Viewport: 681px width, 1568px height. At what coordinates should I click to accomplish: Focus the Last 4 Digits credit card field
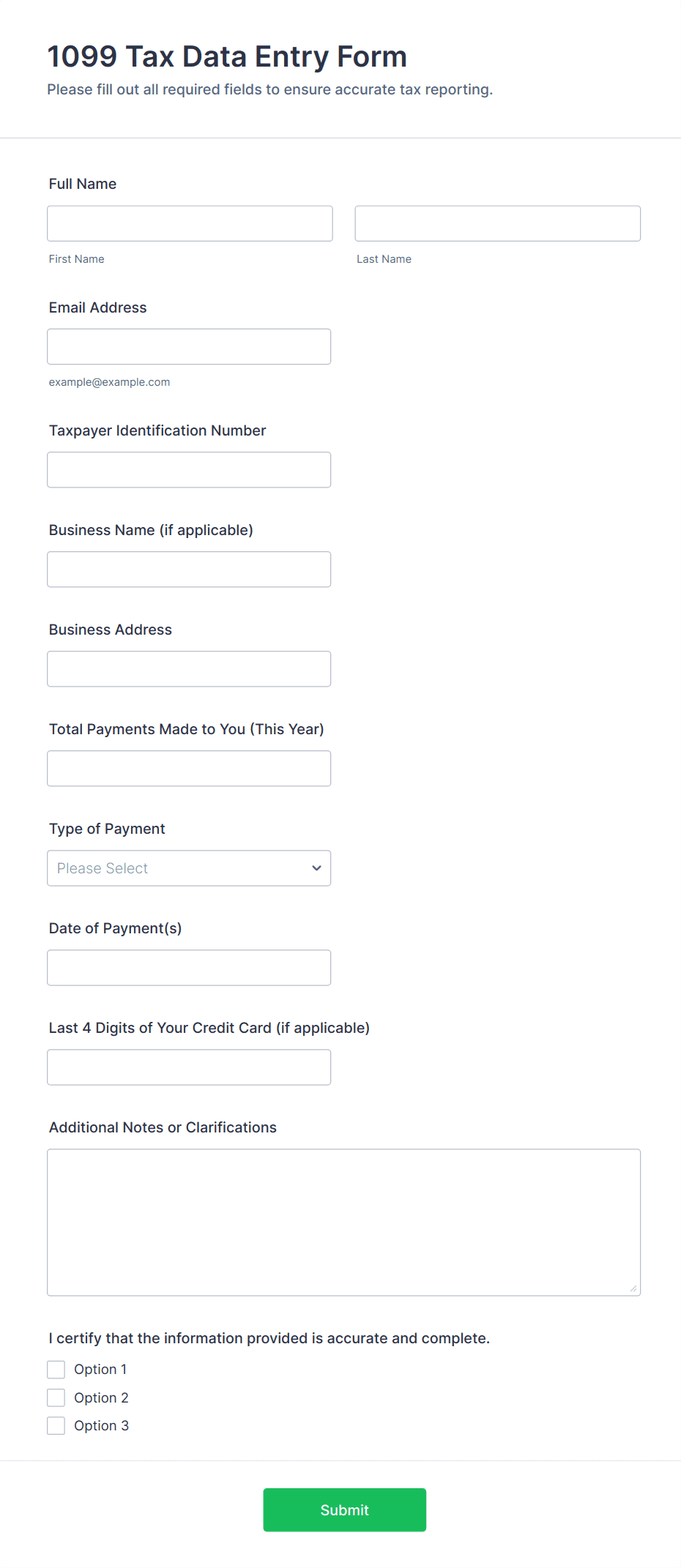(189, 1067)
